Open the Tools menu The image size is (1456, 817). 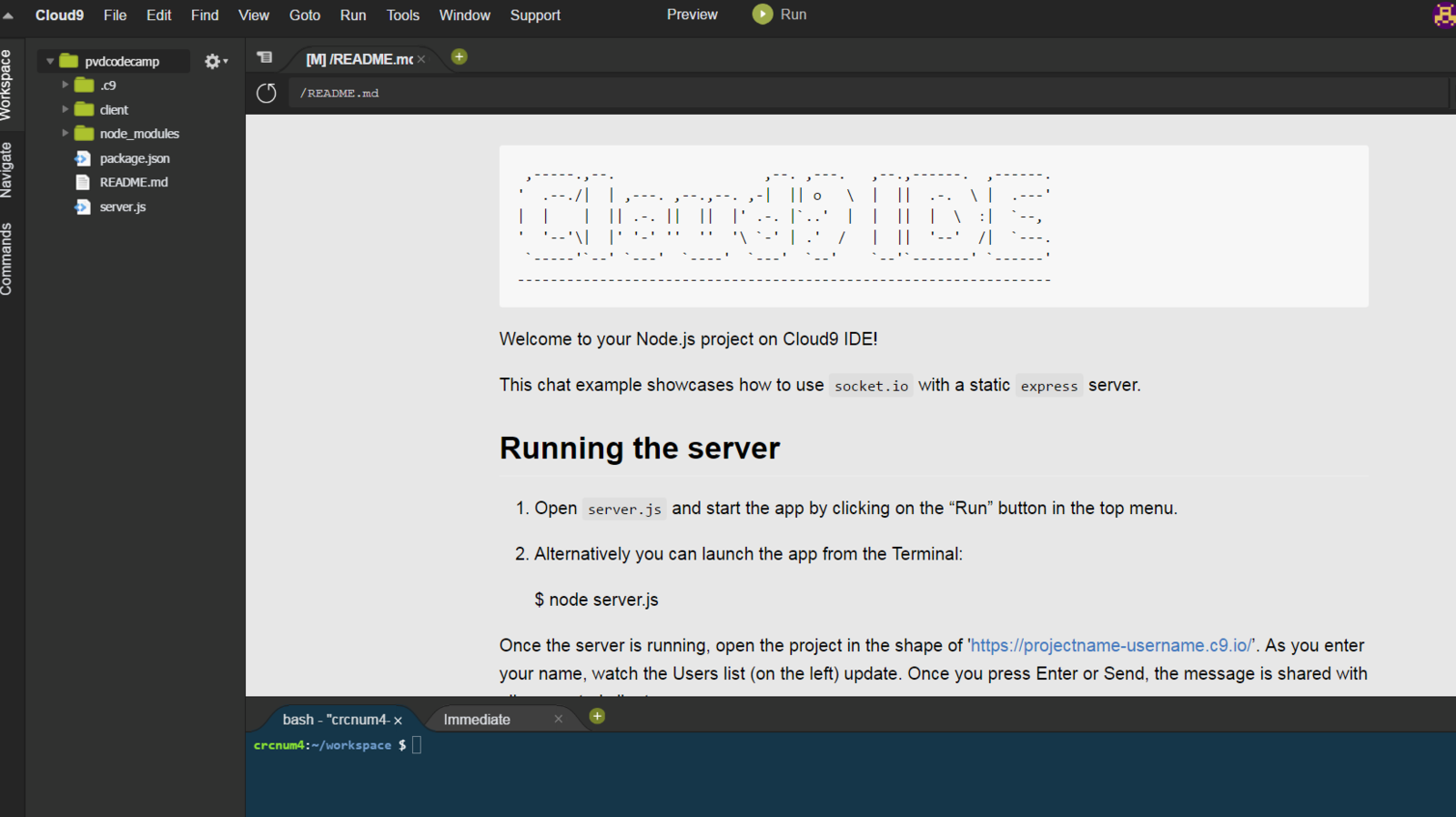click(403, 15)
